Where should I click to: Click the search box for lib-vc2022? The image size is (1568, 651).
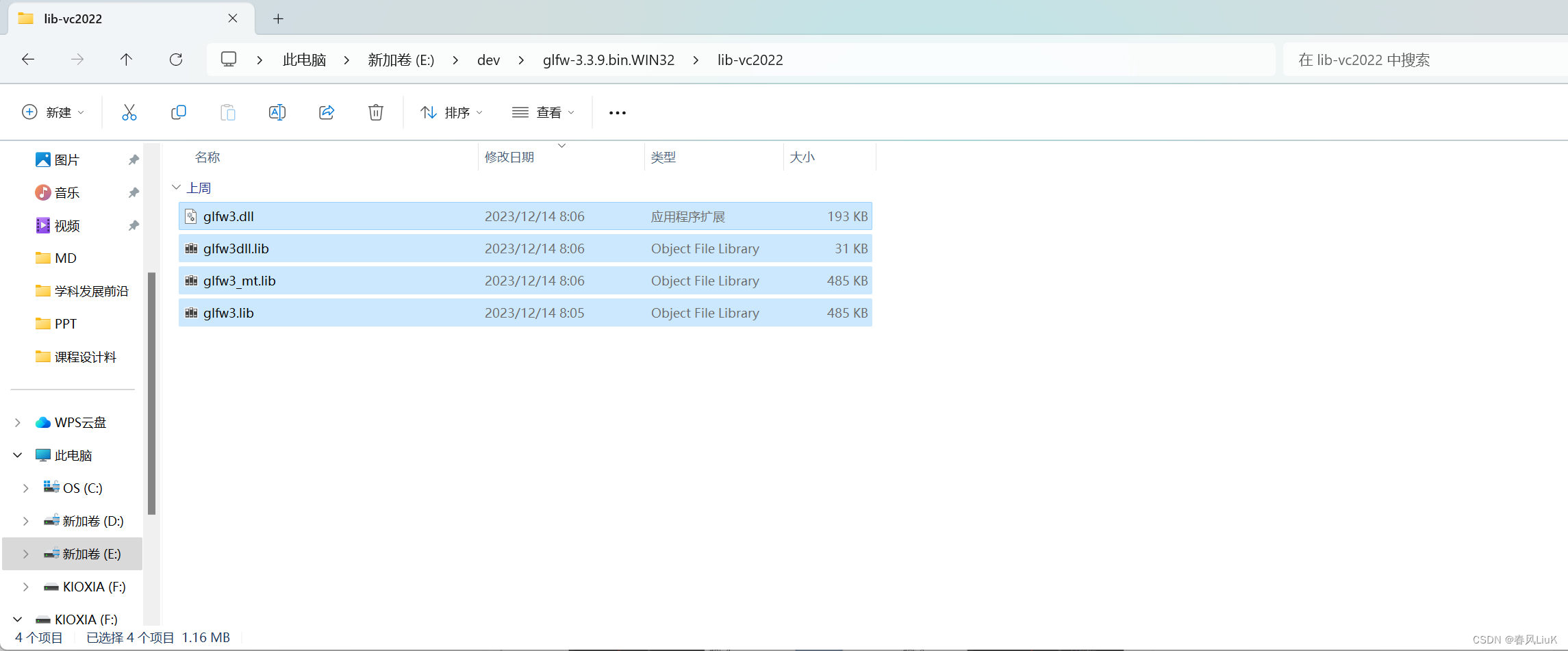[x=1424, y=60]
